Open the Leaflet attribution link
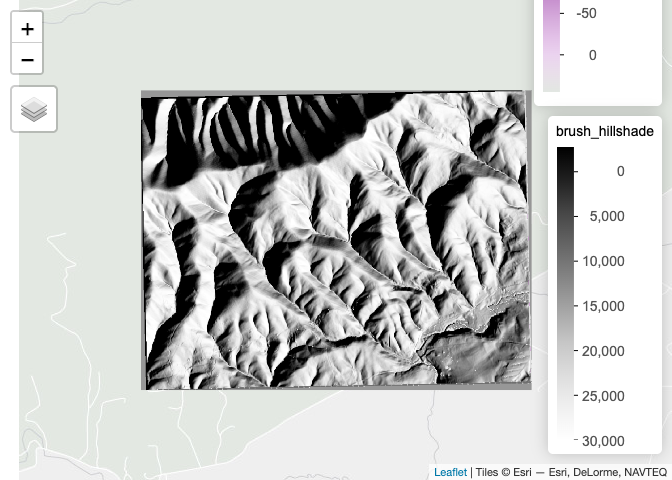This screenshot has width=672, height=480. click(450, 473)
